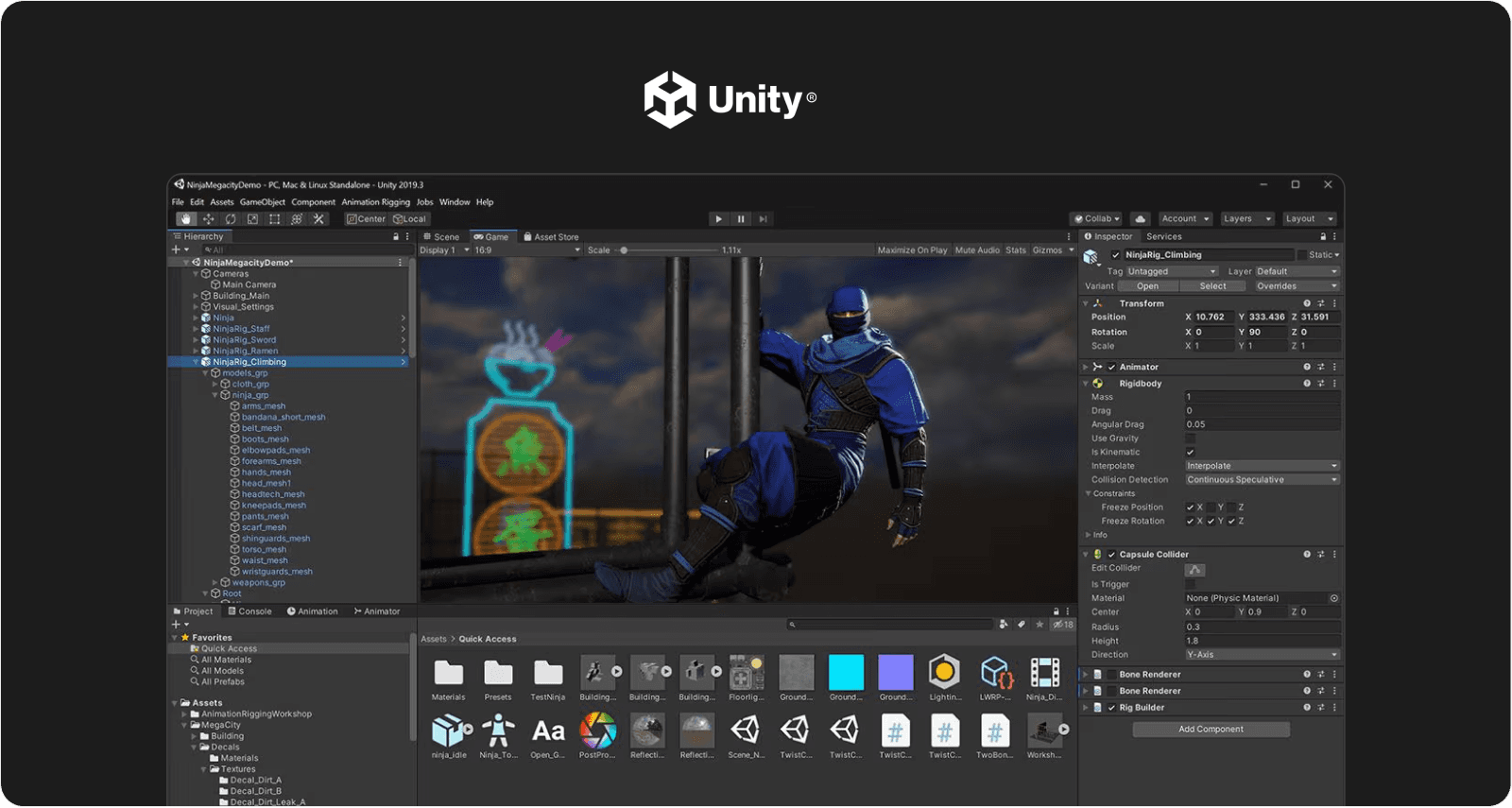Click the Edit Collider icon button

click(x=1195, y=570)
